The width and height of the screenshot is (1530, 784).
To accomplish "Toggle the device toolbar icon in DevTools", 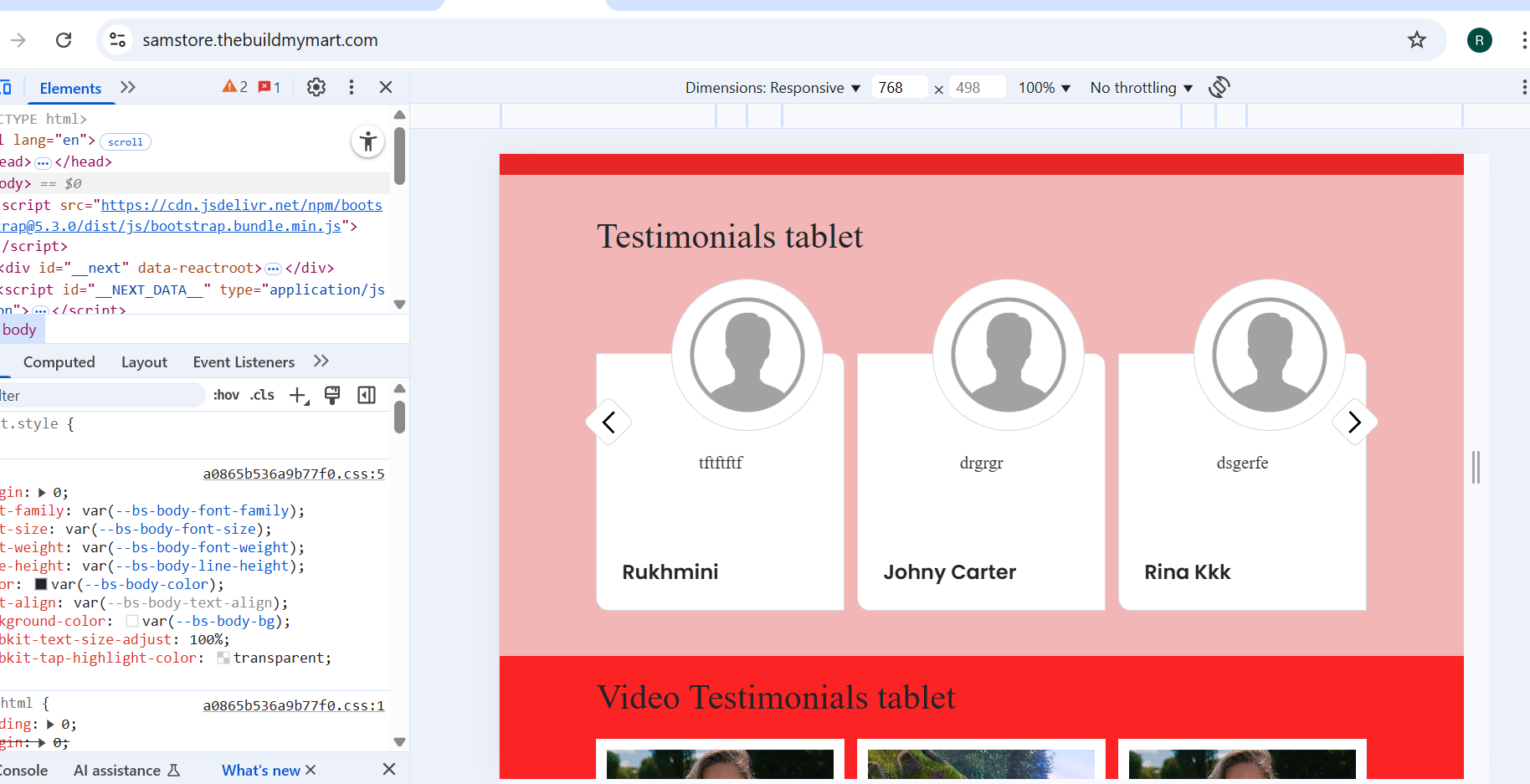I will [x=6, y=88].
